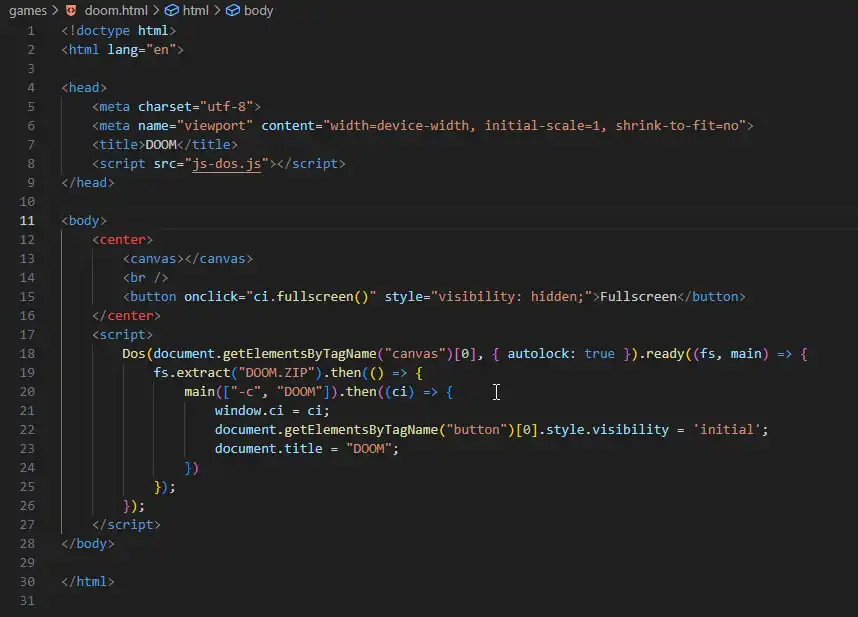
Task: Select the html breadcrumb segment
Action: tap(195, 10)
